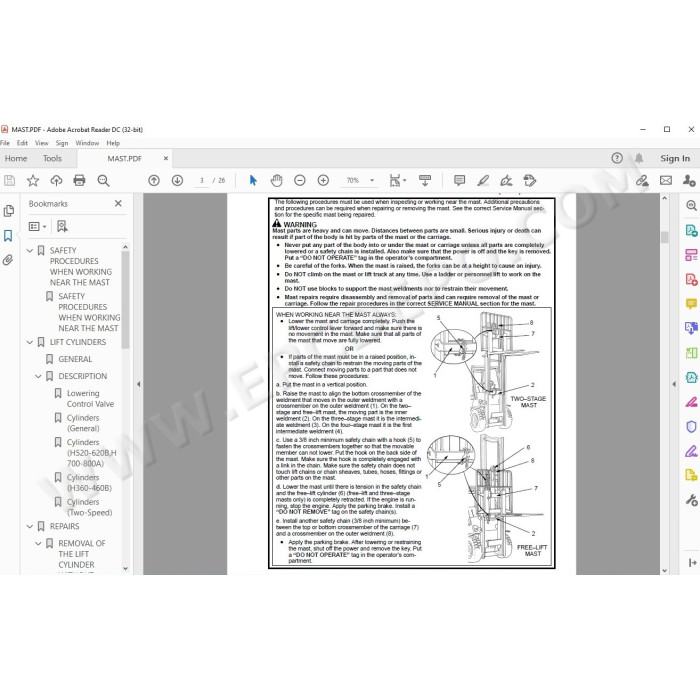This screenshot has width=700, height=700.
Task: Click the Save file icon
Action: click(9, 180)
